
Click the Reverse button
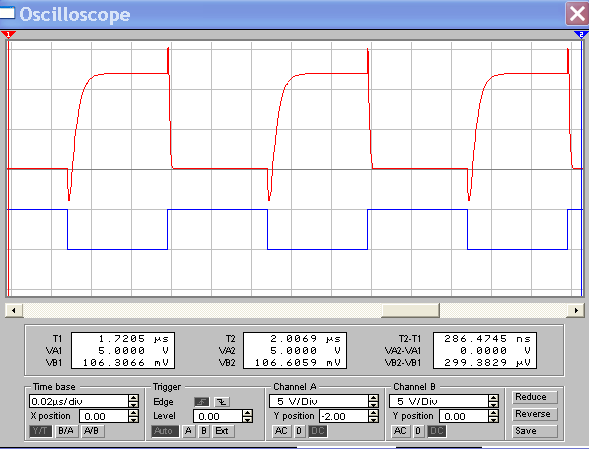point(535,414)
